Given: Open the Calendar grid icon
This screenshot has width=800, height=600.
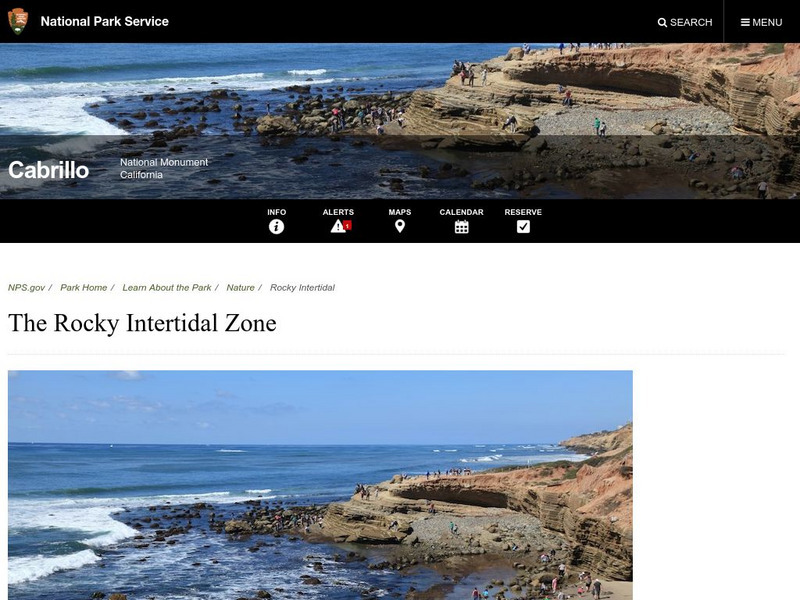Looking at the screenshot, I should (461, 227).
